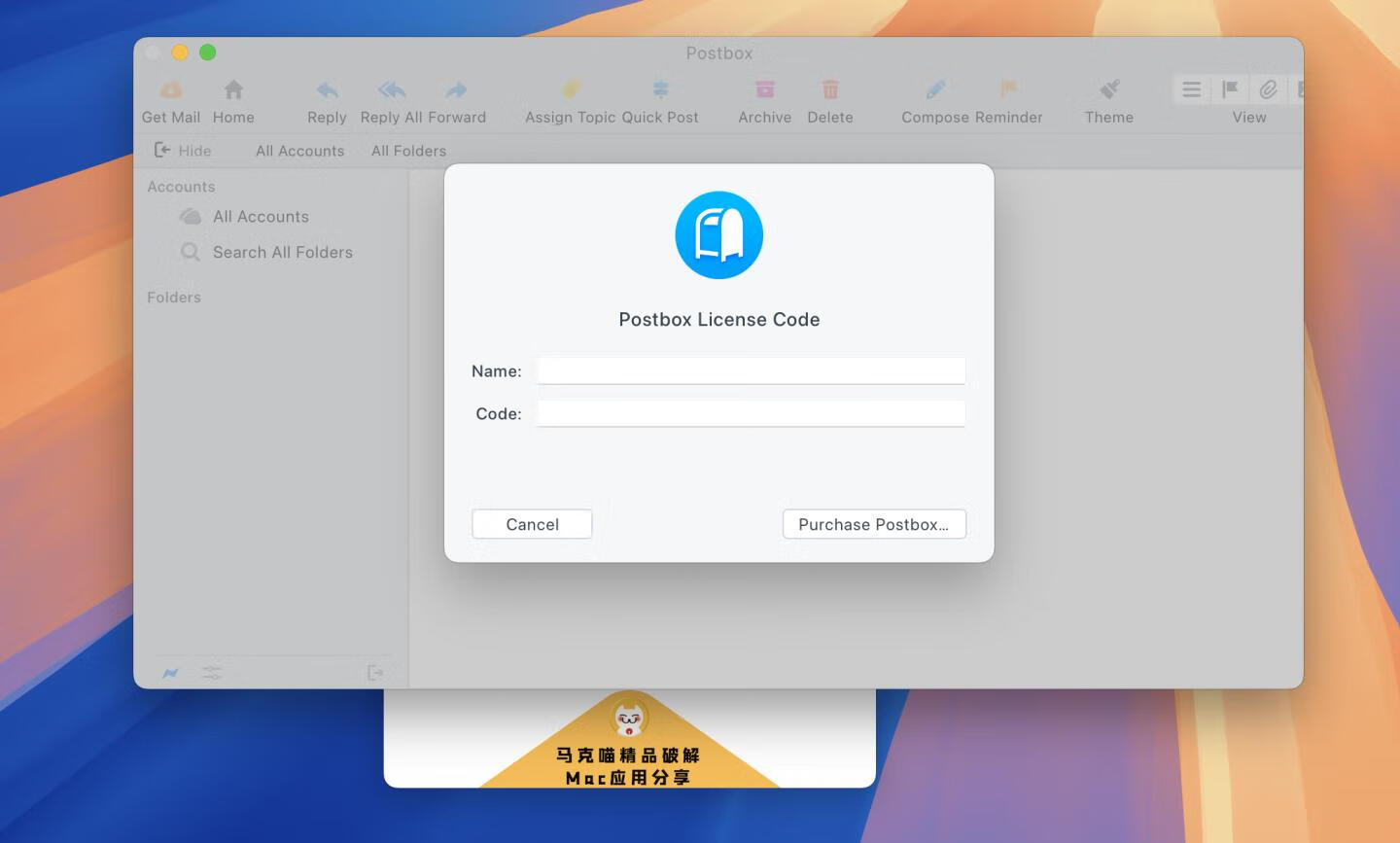Click the Purchase Postbox… button
1400x843 pixels.
click(874, 524)
